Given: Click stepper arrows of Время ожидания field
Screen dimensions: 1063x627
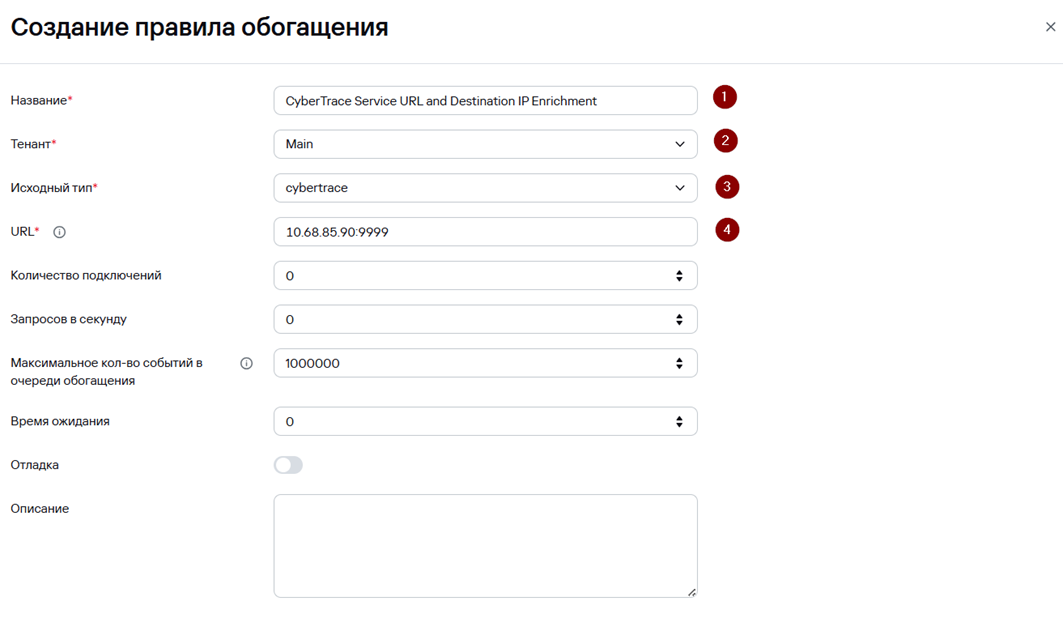Looking at the screenshot, I should coord(679,422).
